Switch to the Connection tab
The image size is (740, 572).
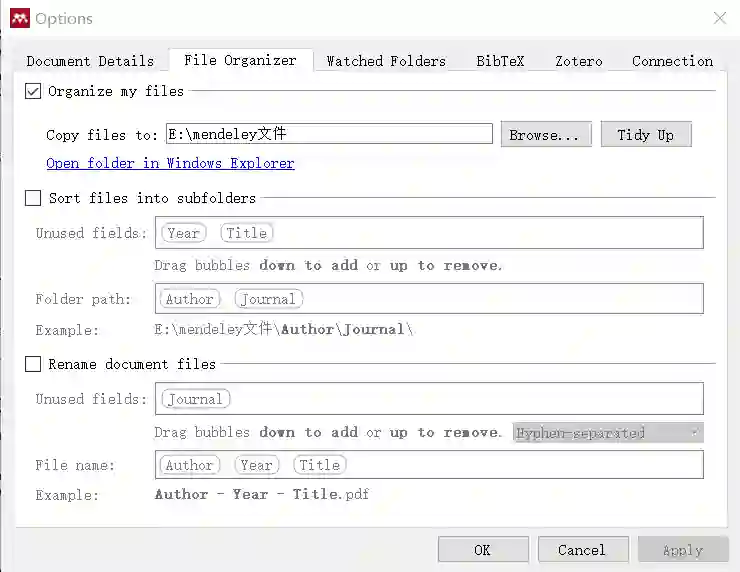tap(672, 61)
